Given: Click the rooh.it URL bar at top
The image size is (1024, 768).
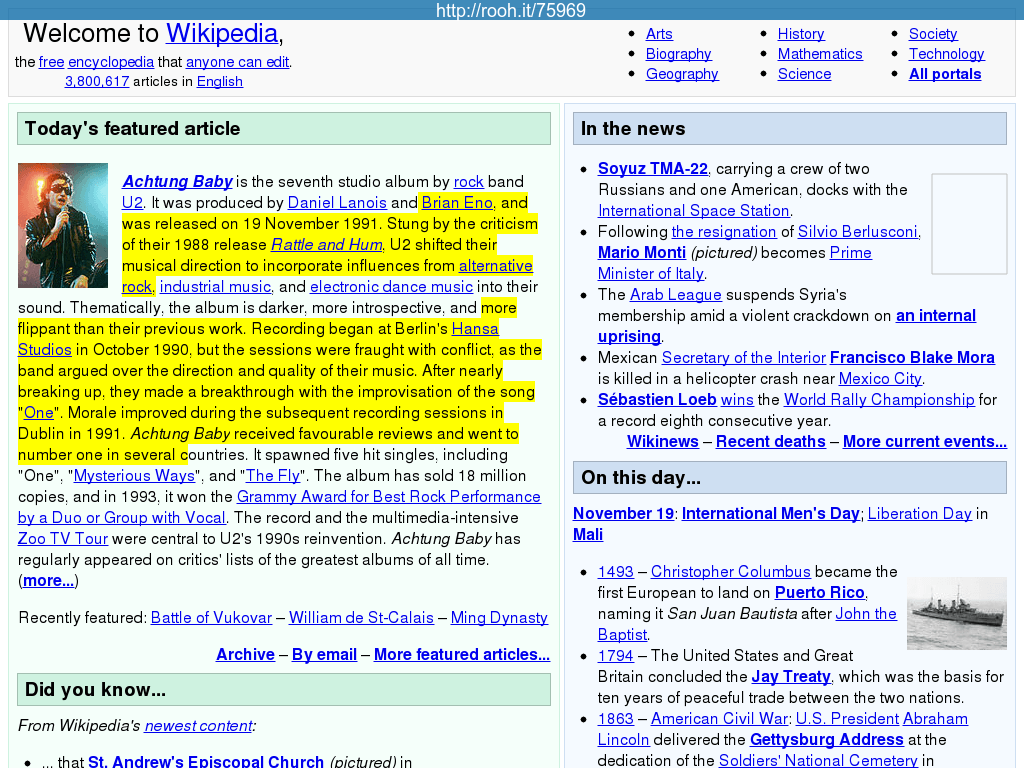Looking at the screenshot, I should click(x=511, y=11).
